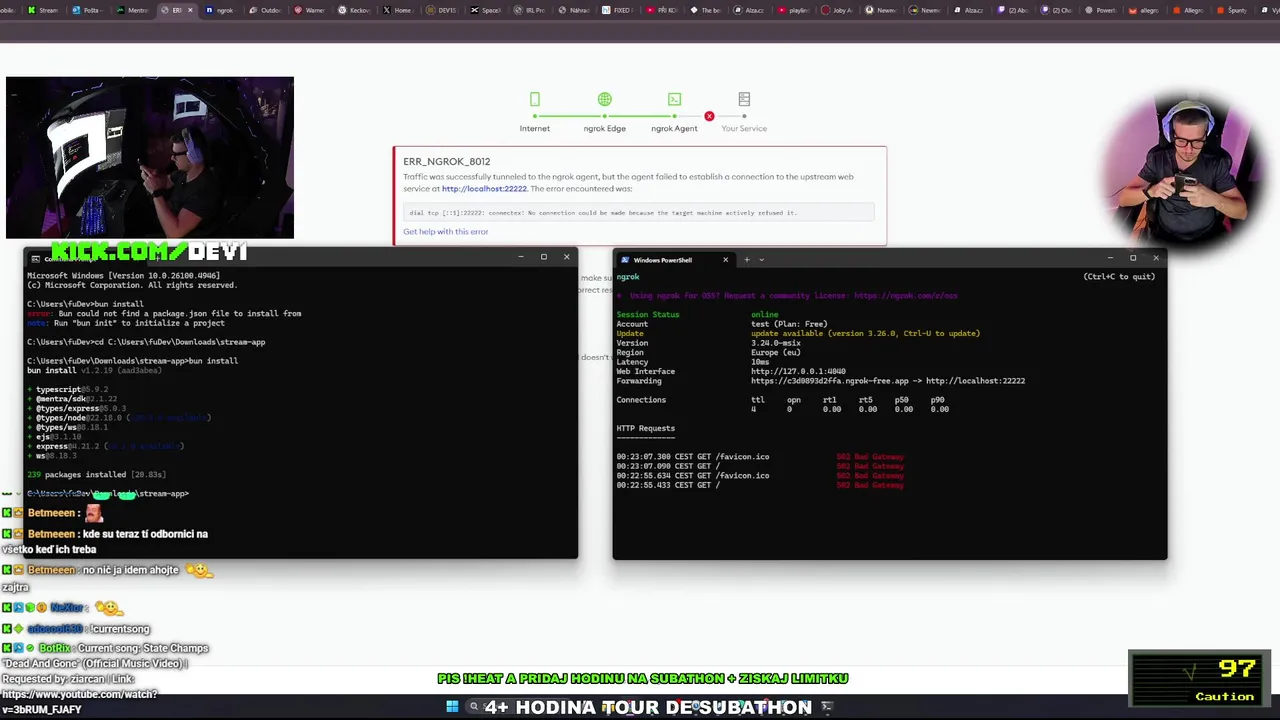Close the active ERR browser tab
The image size is (1280, 720).
[x=190, y=10]
